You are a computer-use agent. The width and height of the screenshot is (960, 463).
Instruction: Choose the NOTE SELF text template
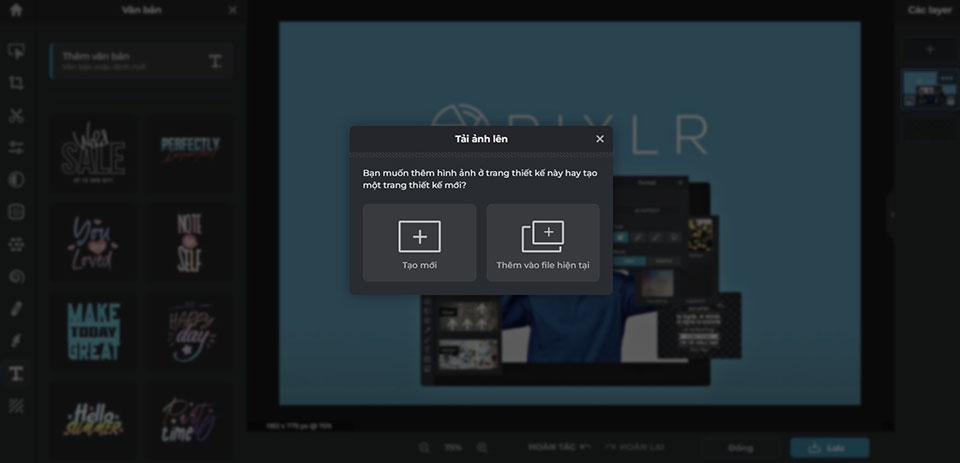pyautogui.click(x=190, y=243)
